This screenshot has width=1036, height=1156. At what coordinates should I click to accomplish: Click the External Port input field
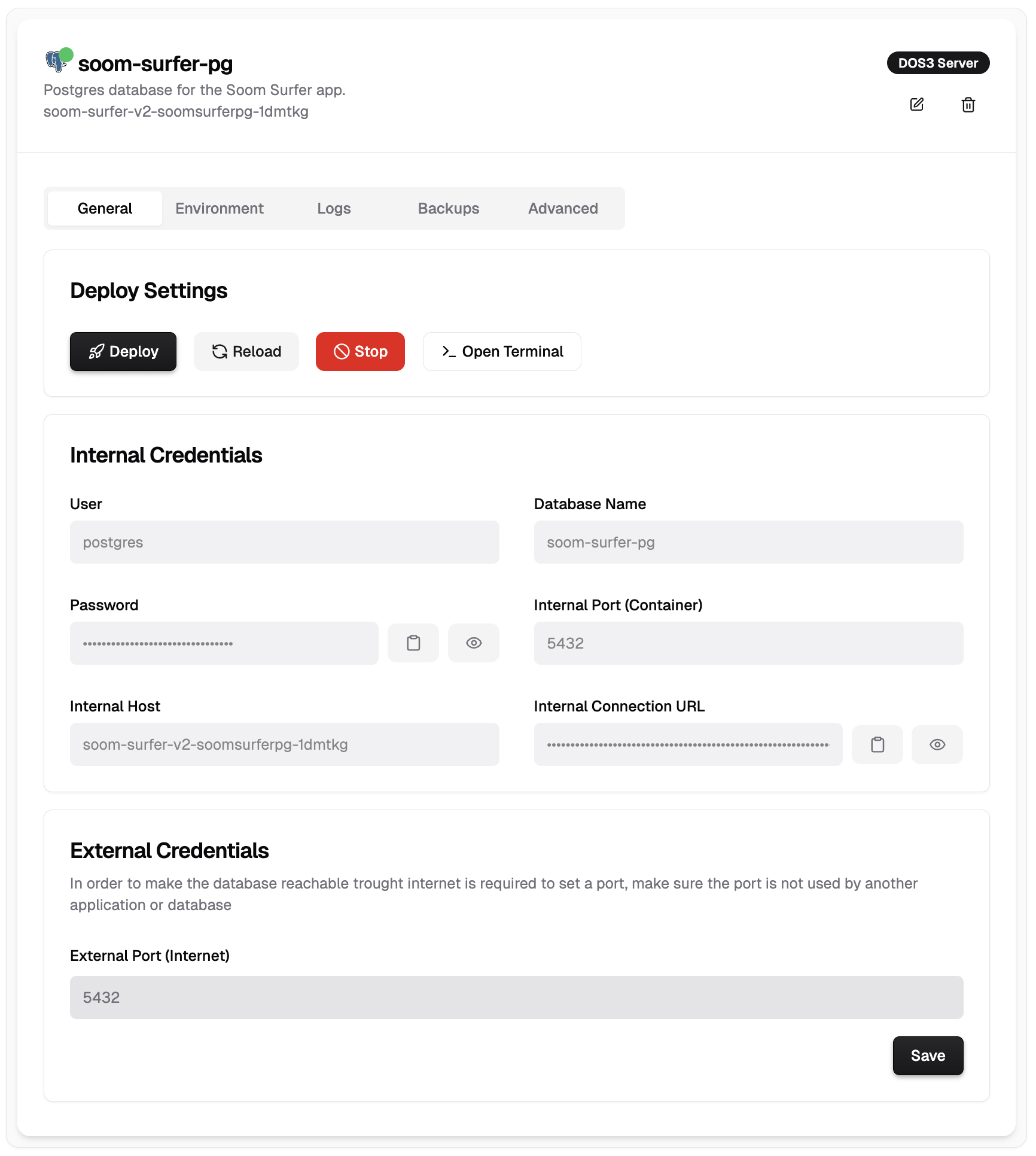(517, 997)
